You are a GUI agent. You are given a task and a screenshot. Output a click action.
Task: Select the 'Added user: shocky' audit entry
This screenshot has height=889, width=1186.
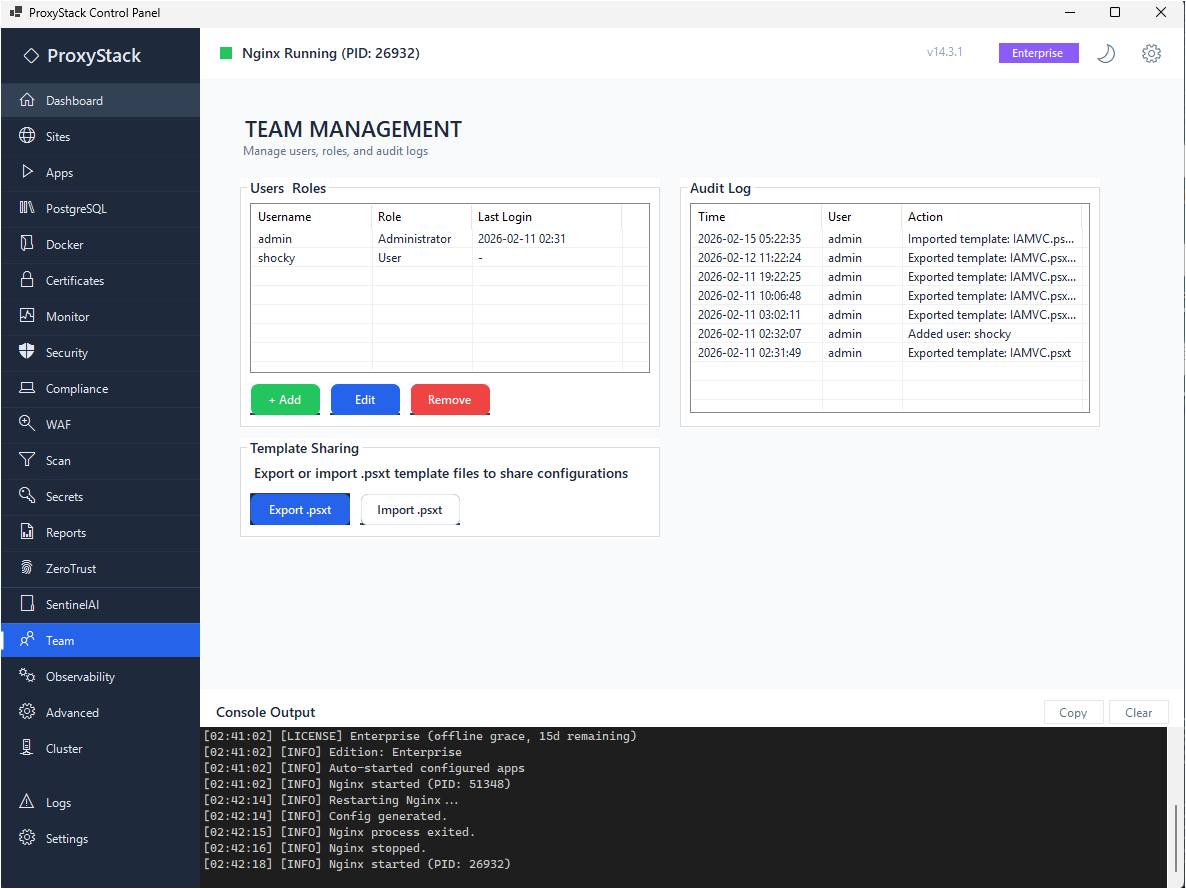890,334
